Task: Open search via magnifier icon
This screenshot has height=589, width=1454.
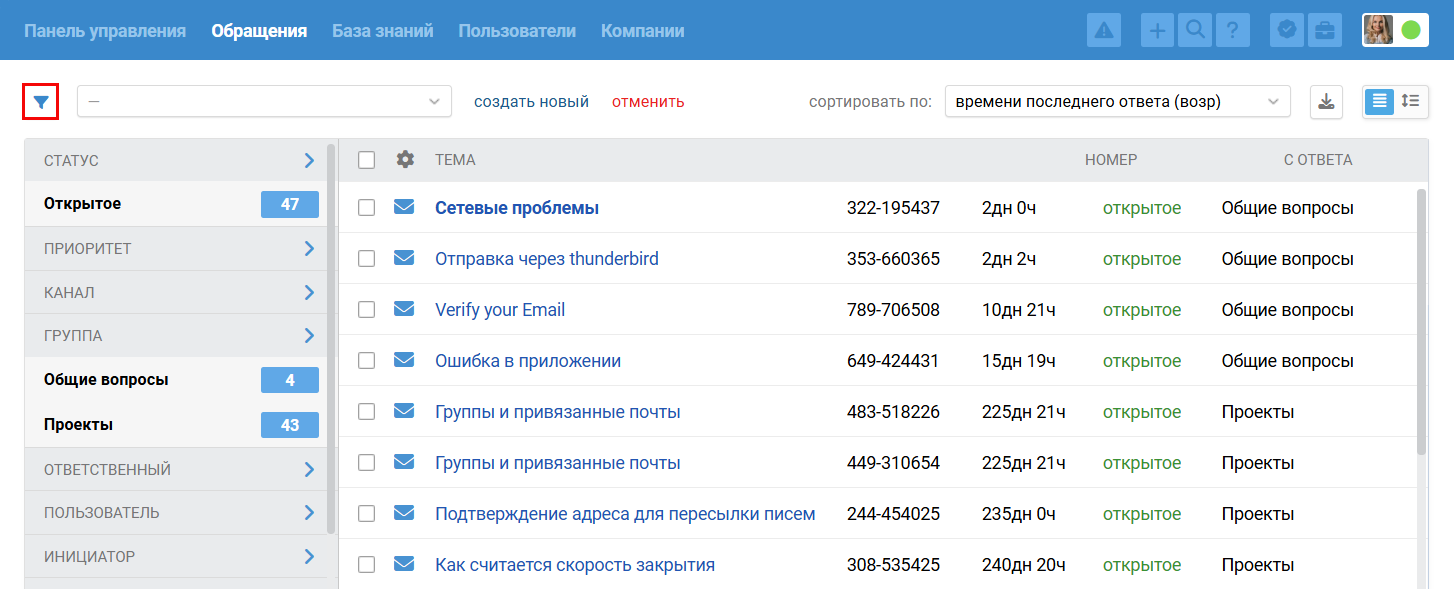Action: point(1194,31)
